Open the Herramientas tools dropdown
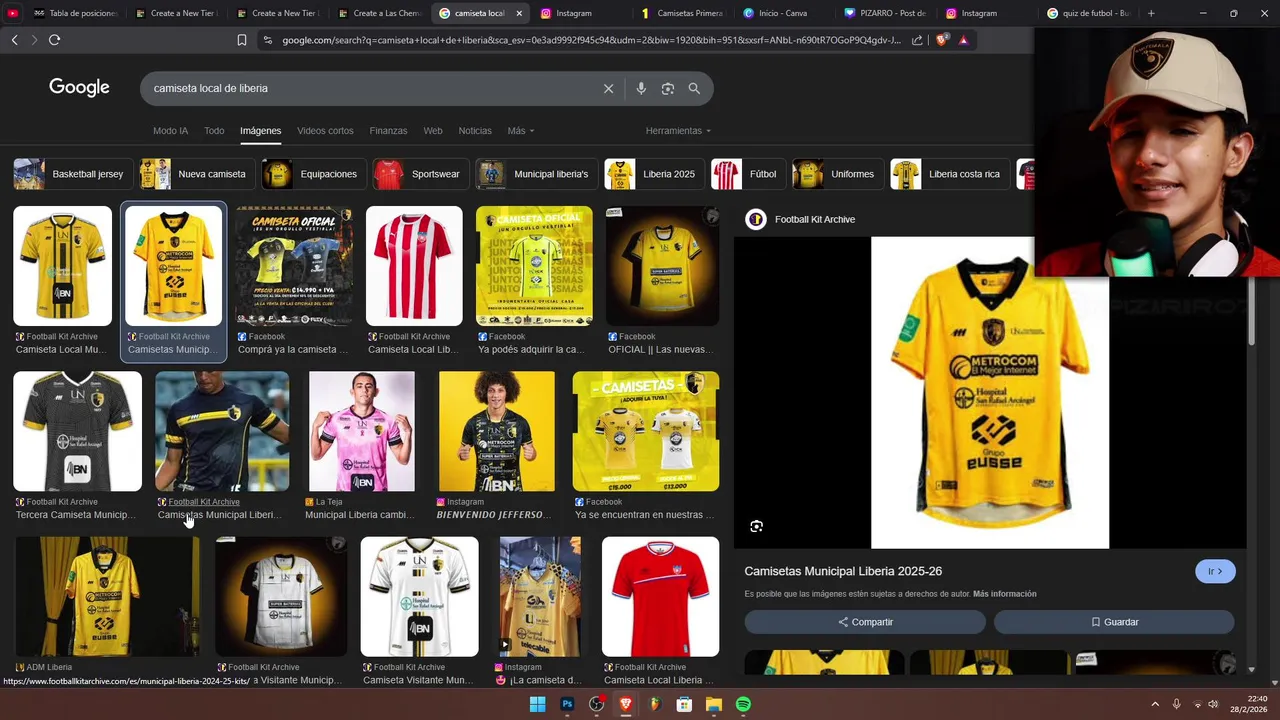The width and height of the screenshot is (1280, 720). tap(678, 131)
